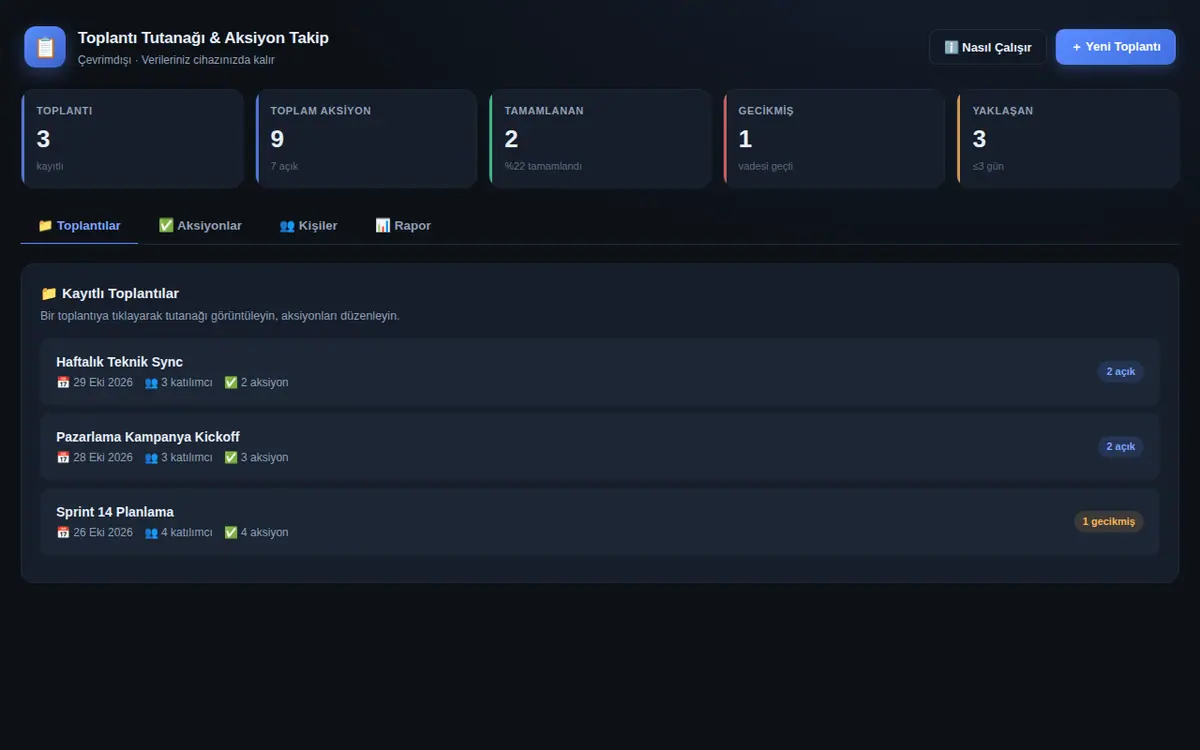1200x750 pixels.
Task: Click the info icon on Nasıl Çalışır
Action: point(951,47)
